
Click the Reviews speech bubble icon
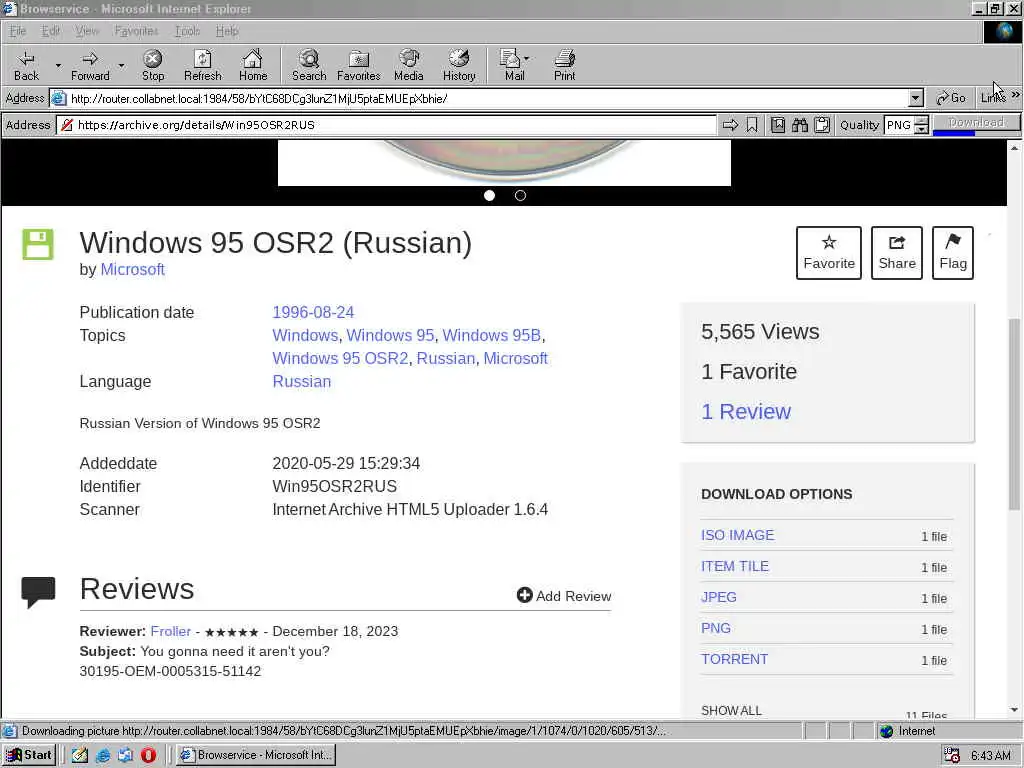point(38,592)
